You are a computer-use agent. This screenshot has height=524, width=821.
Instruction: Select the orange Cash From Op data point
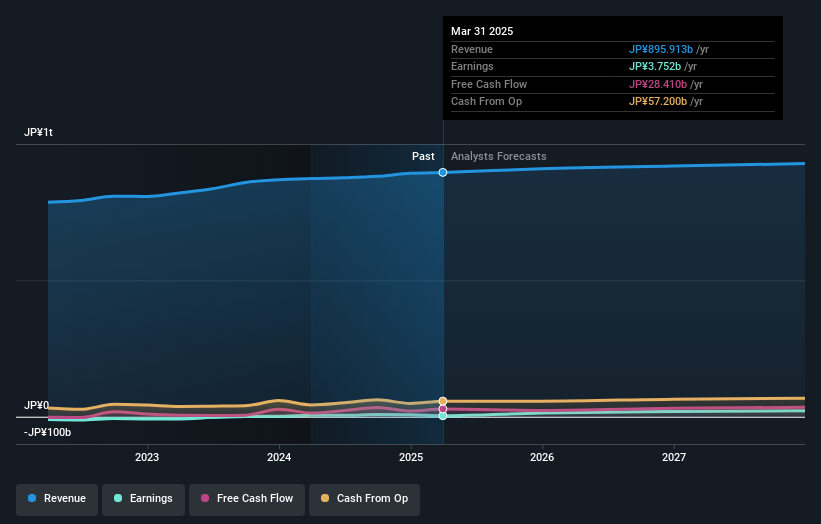[443, 402]
